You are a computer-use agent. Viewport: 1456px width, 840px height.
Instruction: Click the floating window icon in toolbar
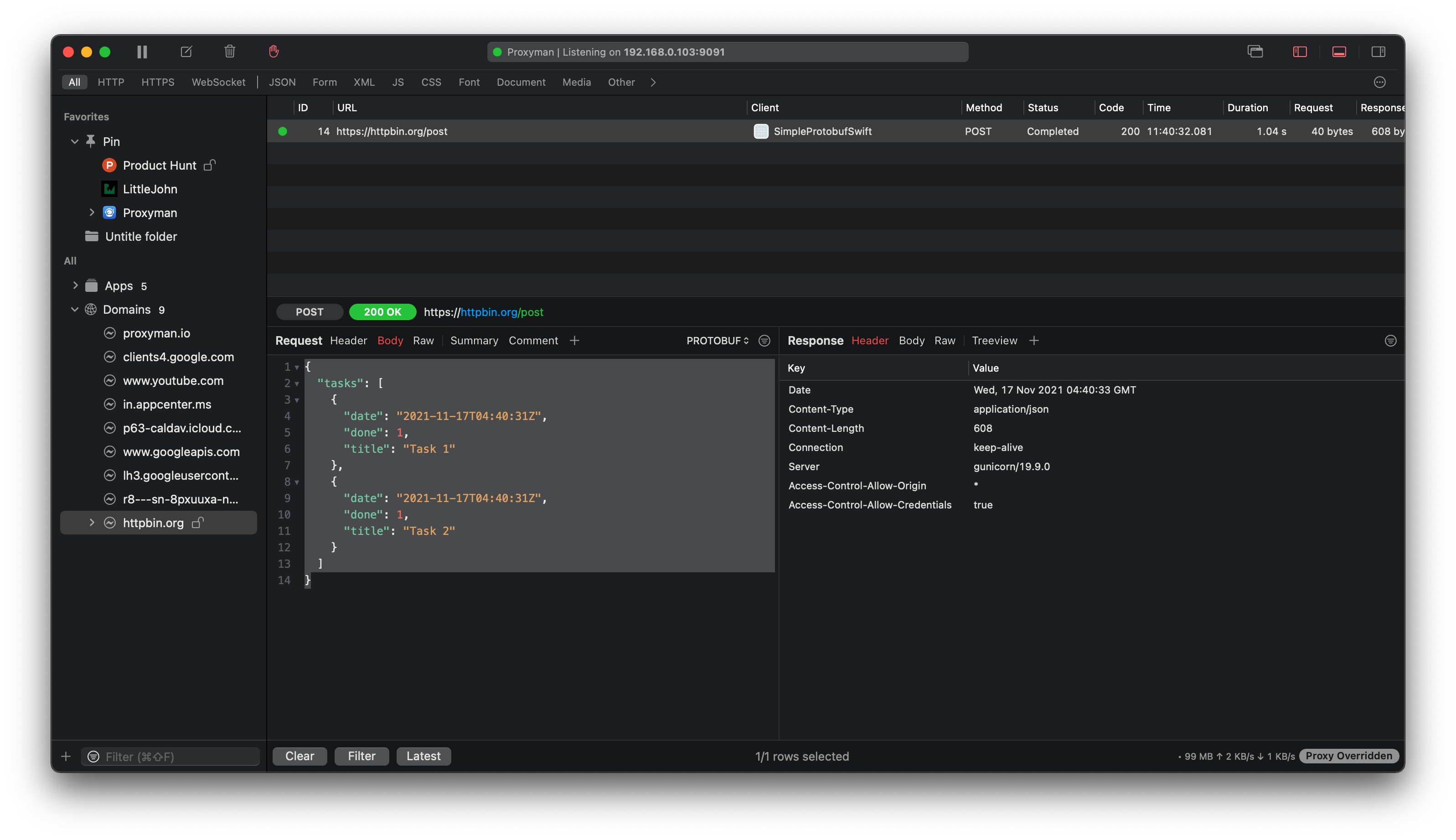coord(1255,52)
